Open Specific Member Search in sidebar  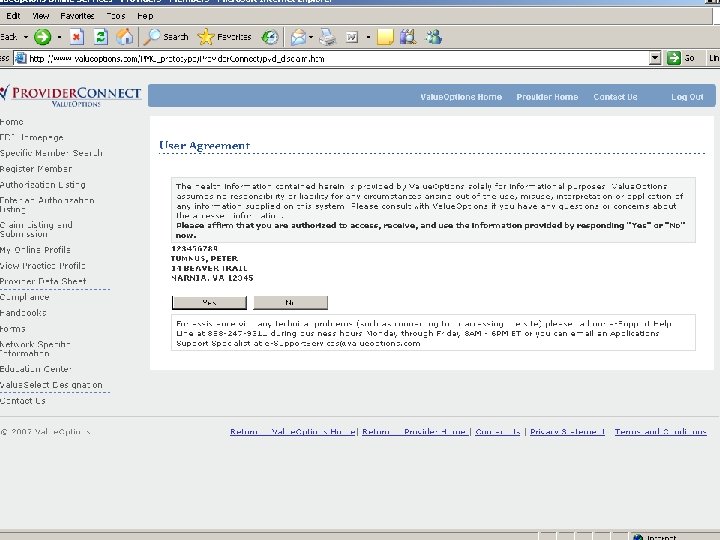coord(51,153)
